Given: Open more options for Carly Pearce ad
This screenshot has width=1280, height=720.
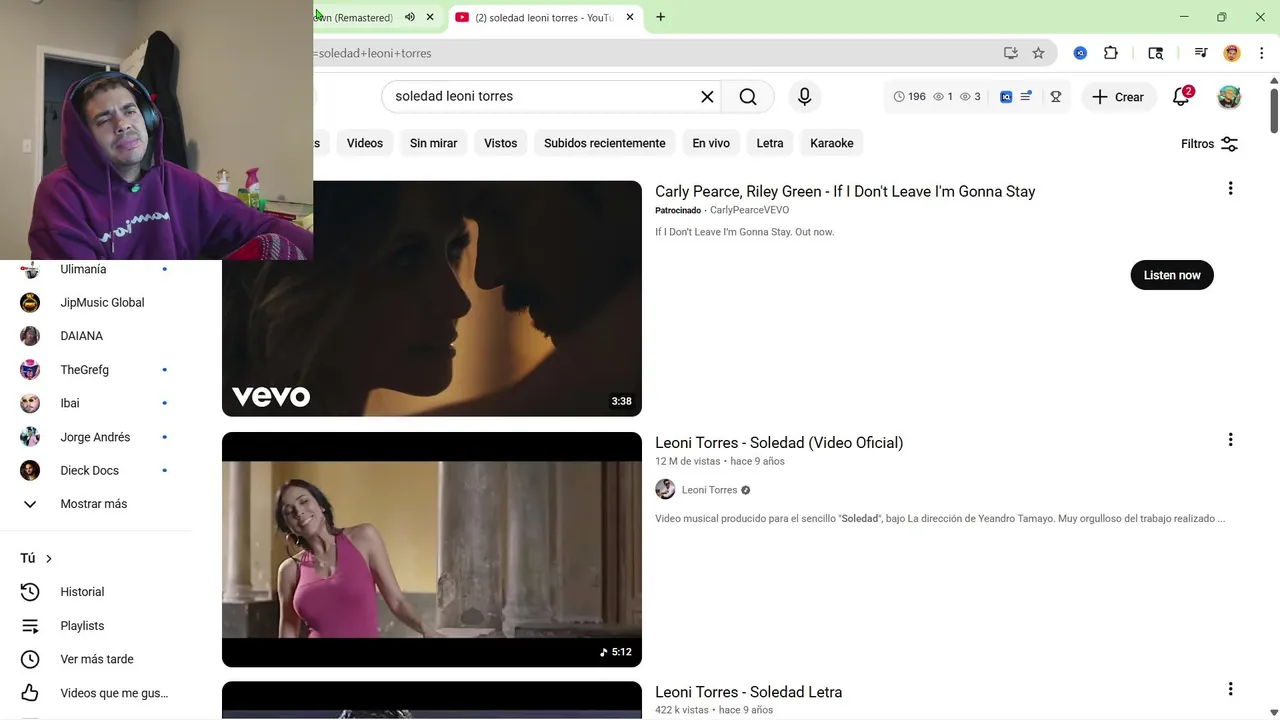Looking at the screenshot, I should point(1230,188).
